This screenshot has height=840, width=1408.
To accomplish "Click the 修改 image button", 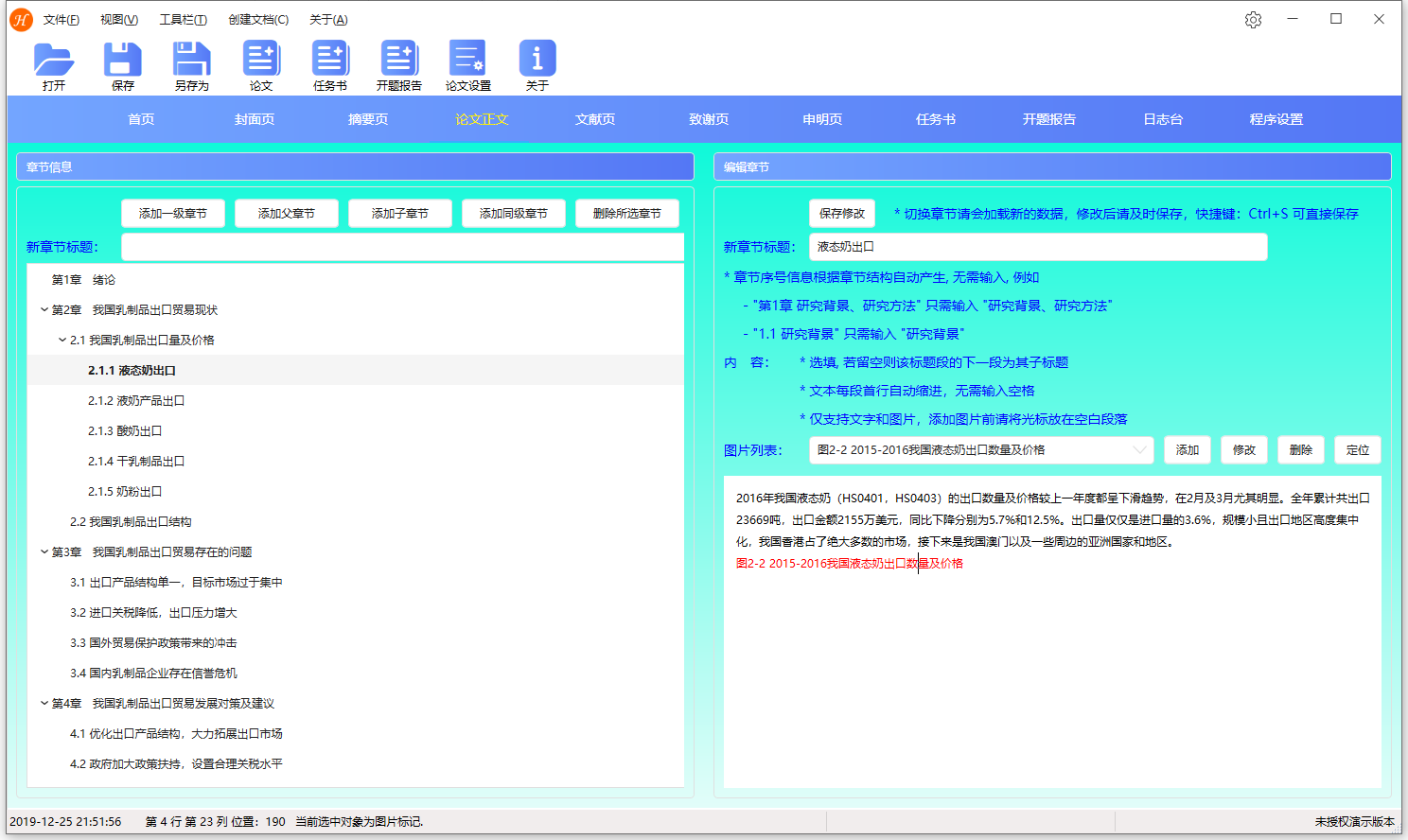I will click(1244, 450).
